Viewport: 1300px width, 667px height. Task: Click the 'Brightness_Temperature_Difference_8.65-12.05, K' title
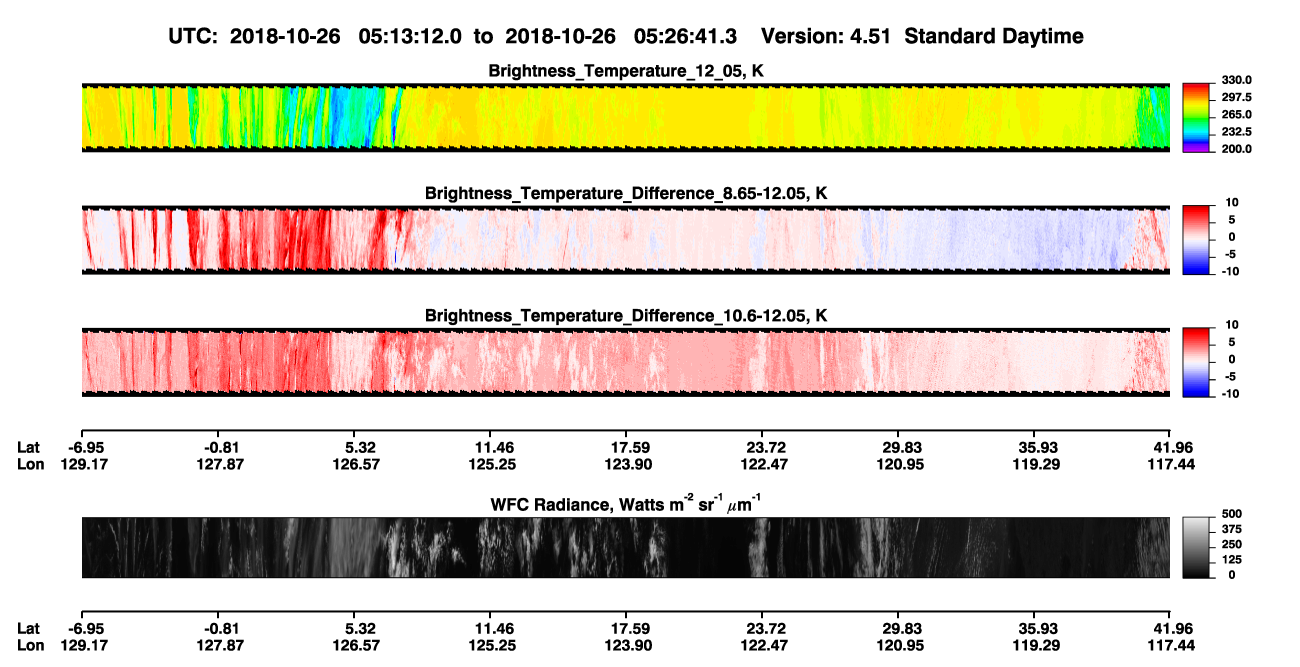(626, 192)
